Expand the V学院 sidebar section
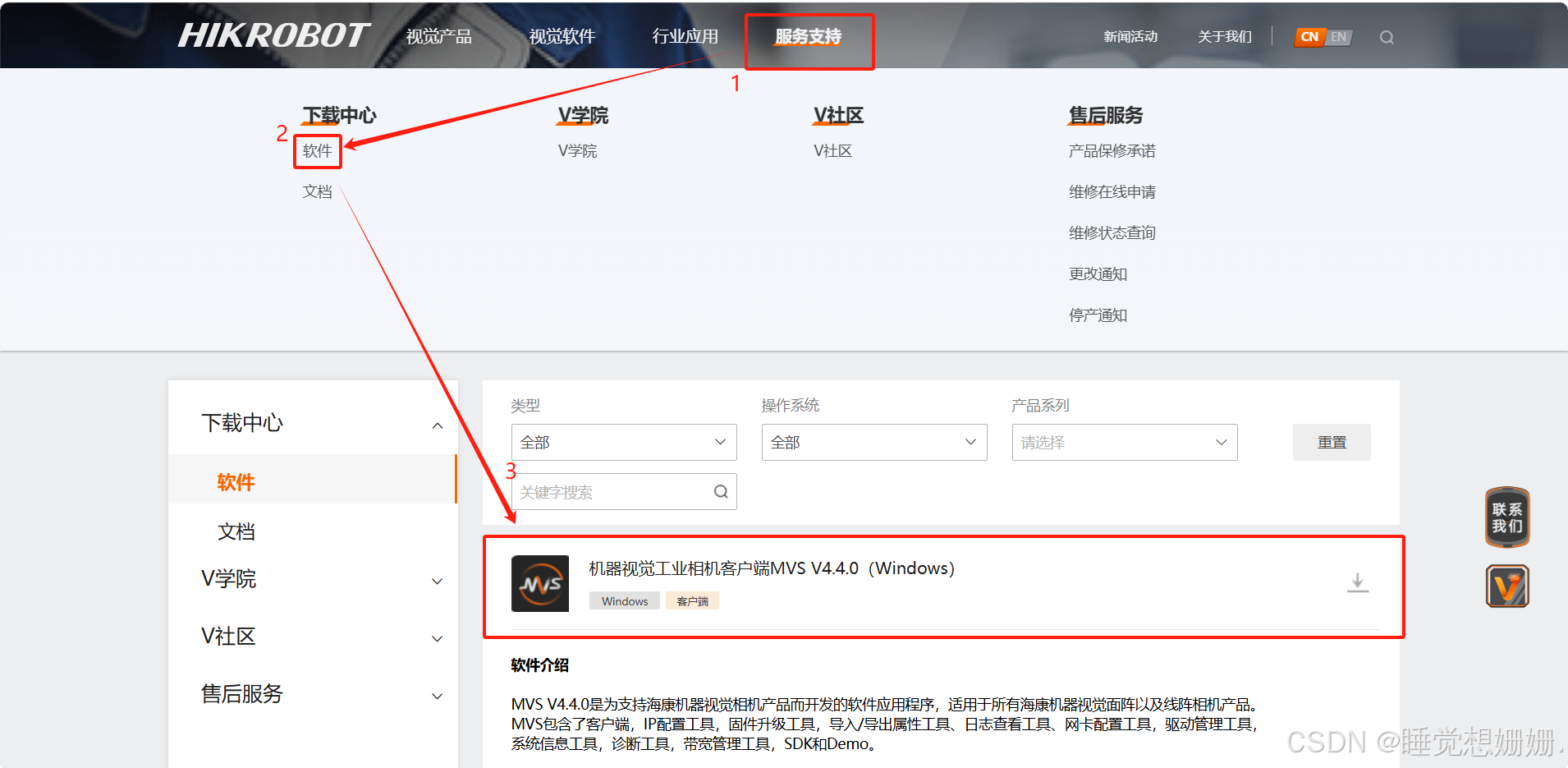This screenshot has width=1568, height=768. tap(438, 582)
